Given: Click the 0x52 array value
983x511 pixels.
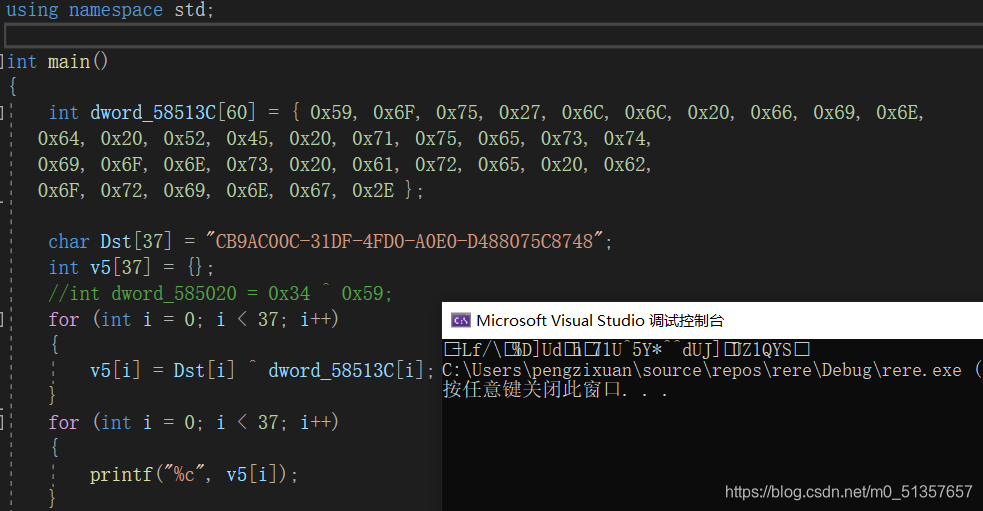Looking at the screenshot, I should pos(184,139).
